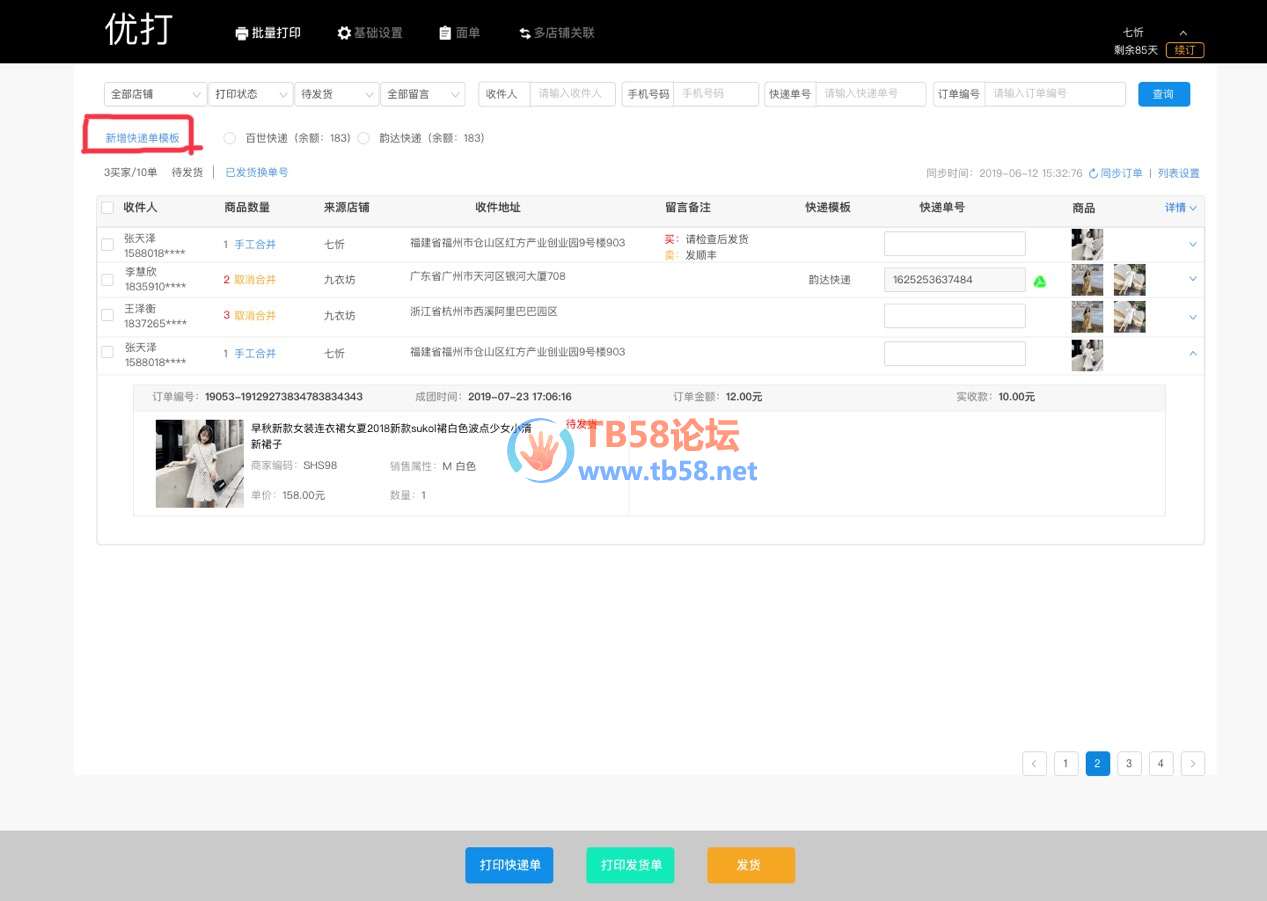
Task: Open the 打印状态 dropdown
Action: point(251,94)
